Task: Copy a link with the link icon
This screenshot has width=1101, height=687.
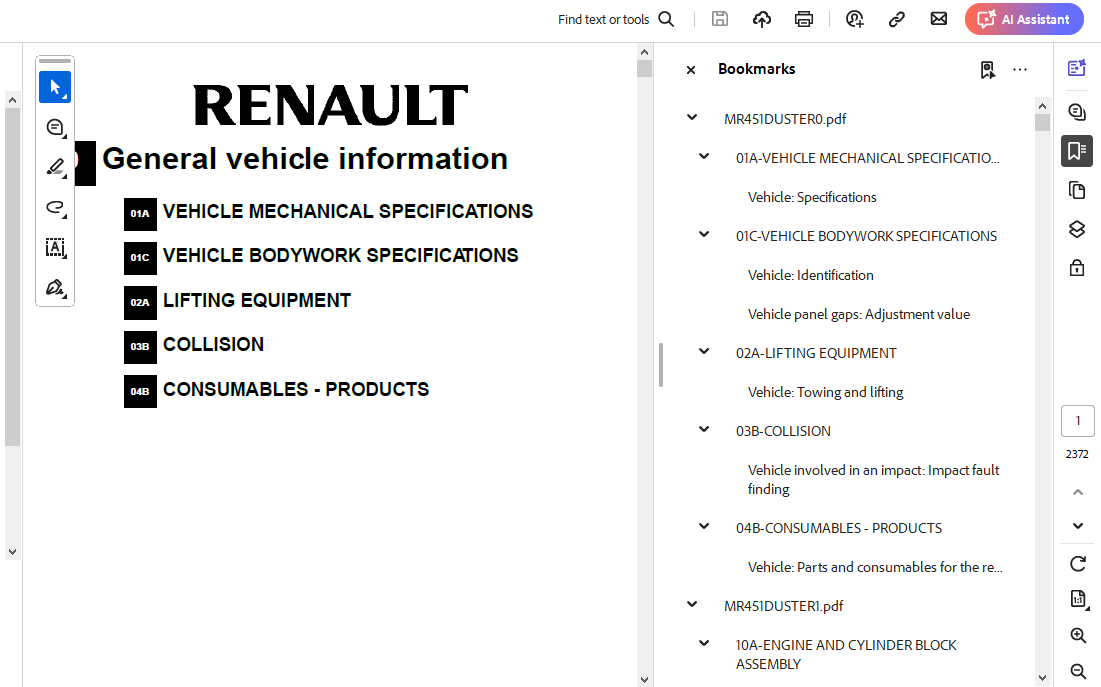Action: coord(897,19)
